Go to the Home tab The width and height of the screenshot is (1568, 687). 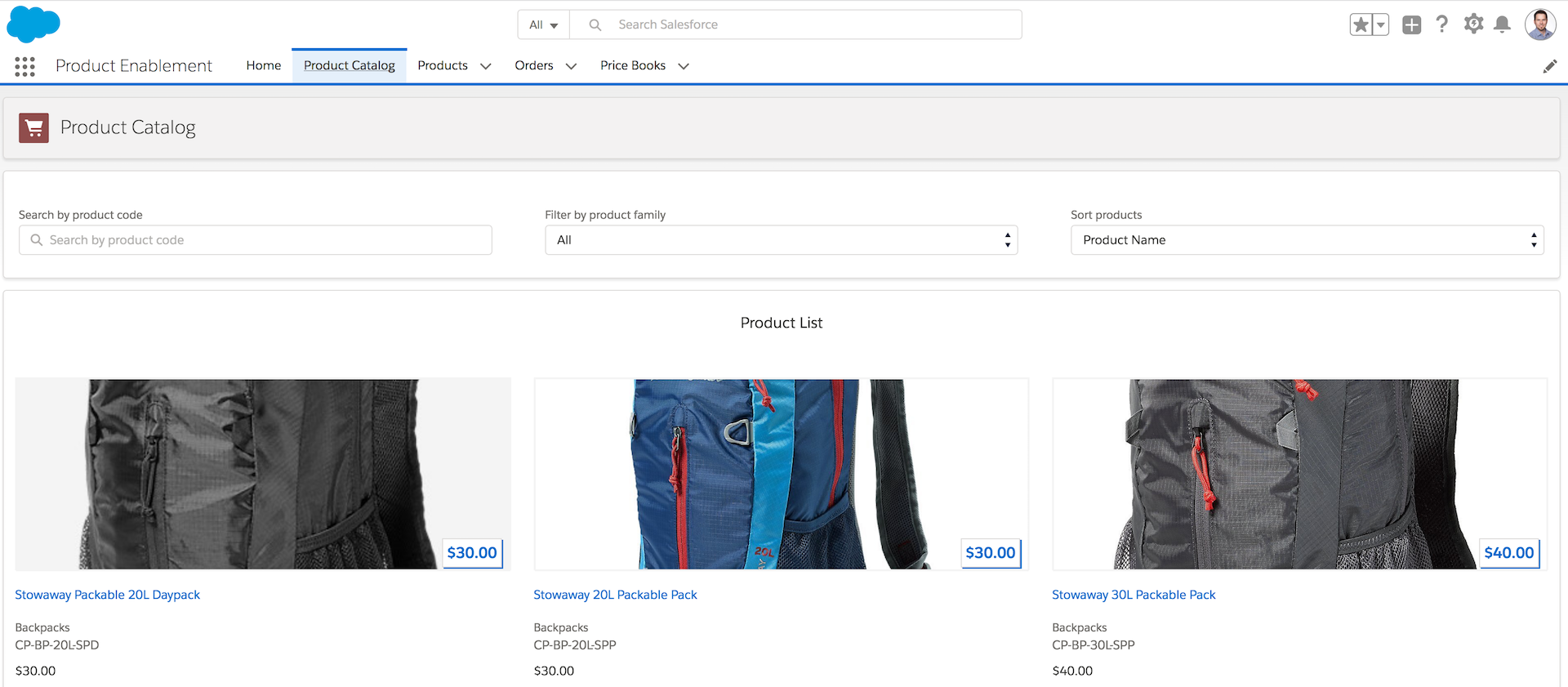pos(263,65)
